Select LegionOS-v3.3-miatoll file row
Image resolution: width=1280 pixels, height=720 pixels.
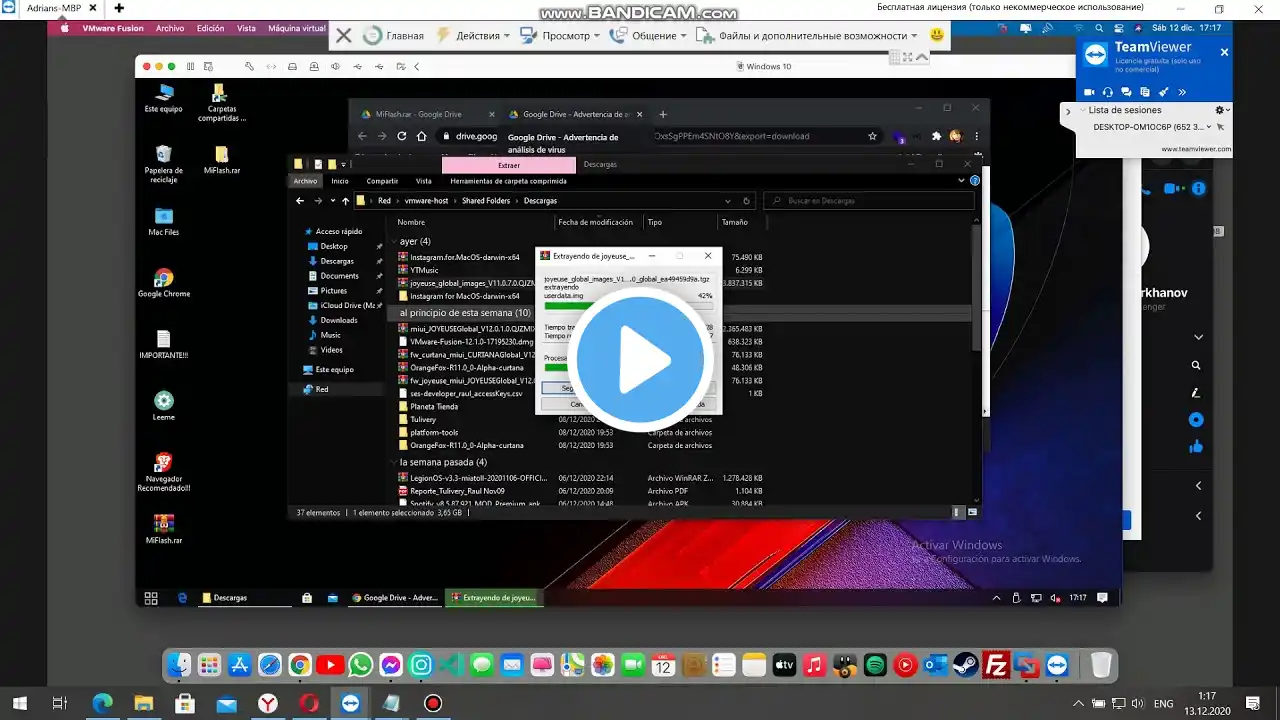[580, 478]
